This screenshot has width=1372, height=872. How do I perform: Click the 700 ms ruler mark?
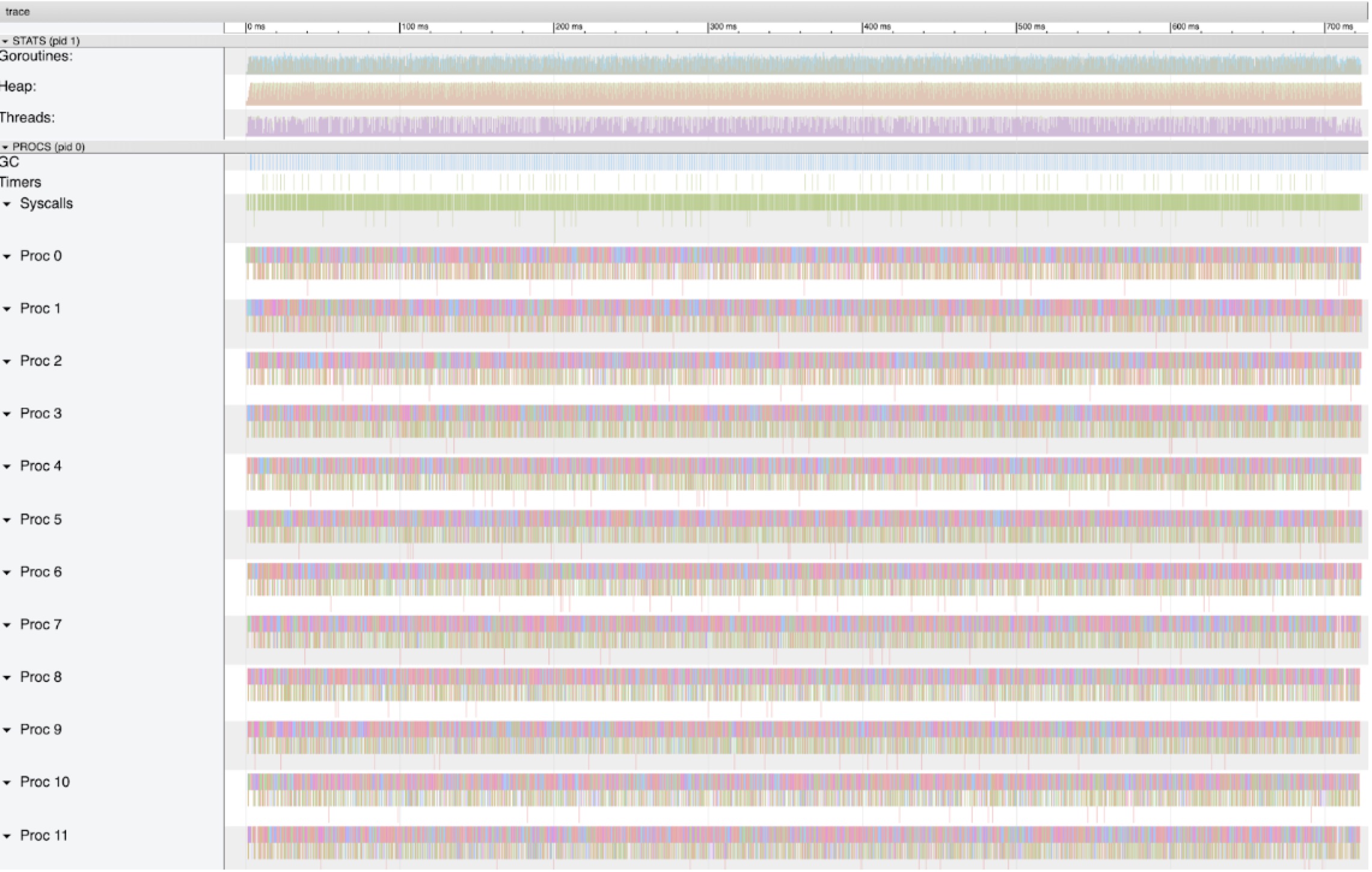(x=1340, y=27)
